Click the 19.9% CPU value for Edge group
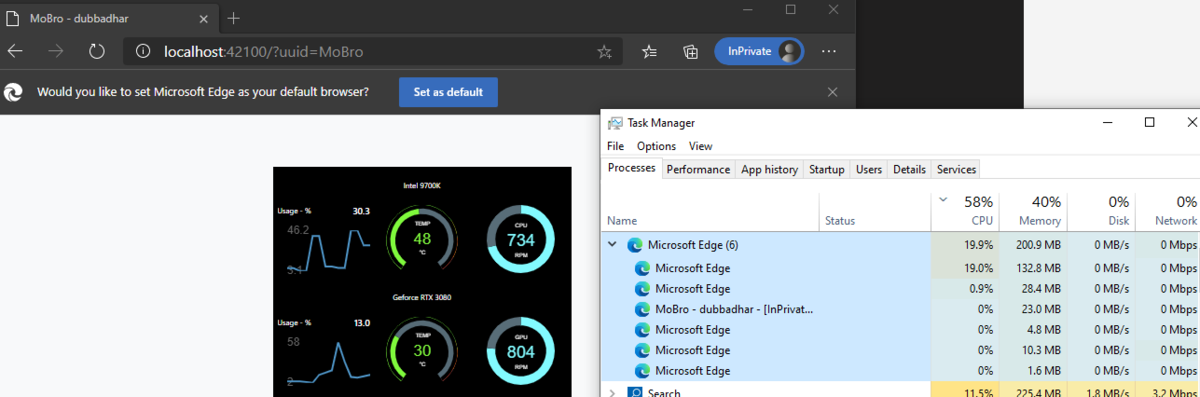The width and height of the screenshot is (1200, 397). tap(979, 244)
